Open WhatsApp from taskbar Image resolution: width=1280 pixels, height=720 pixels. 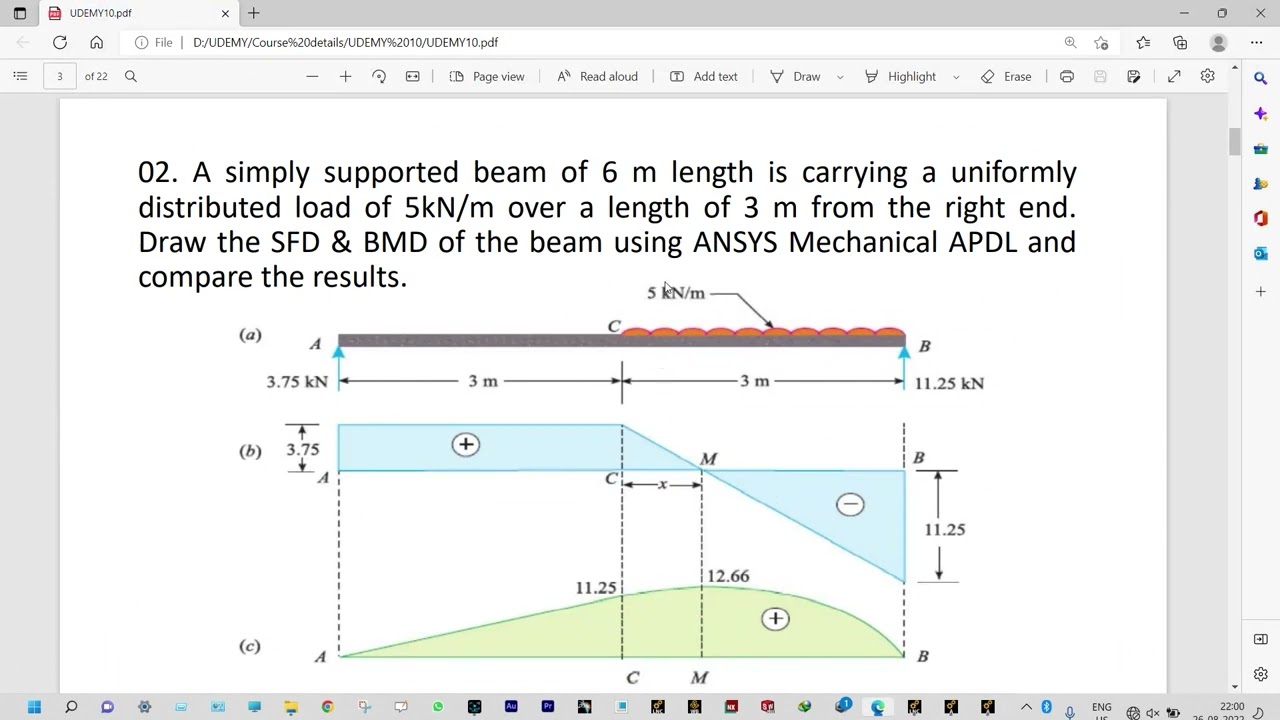[438, 707]
